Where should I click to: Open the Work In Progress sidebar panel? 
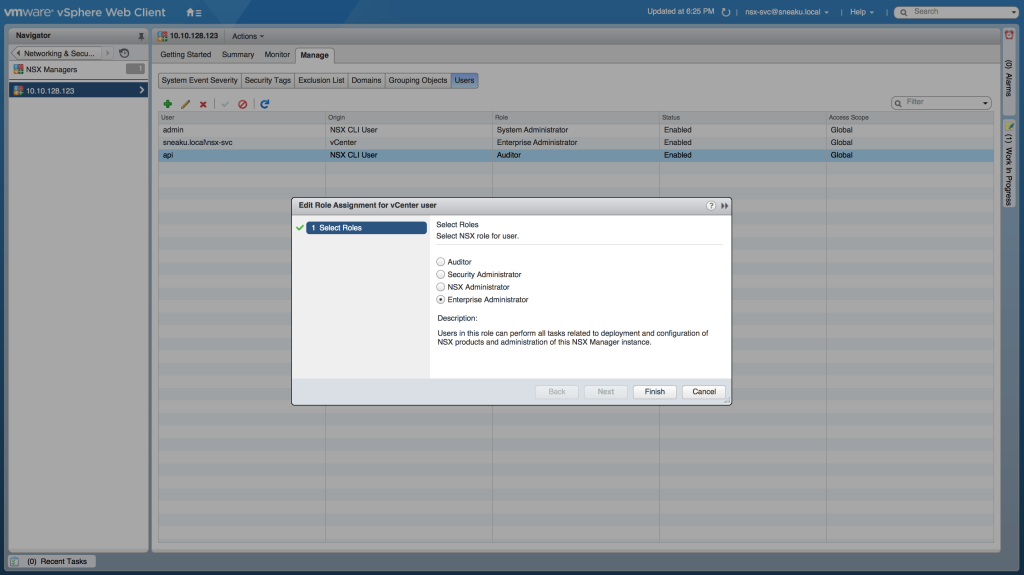(1009, 164)
